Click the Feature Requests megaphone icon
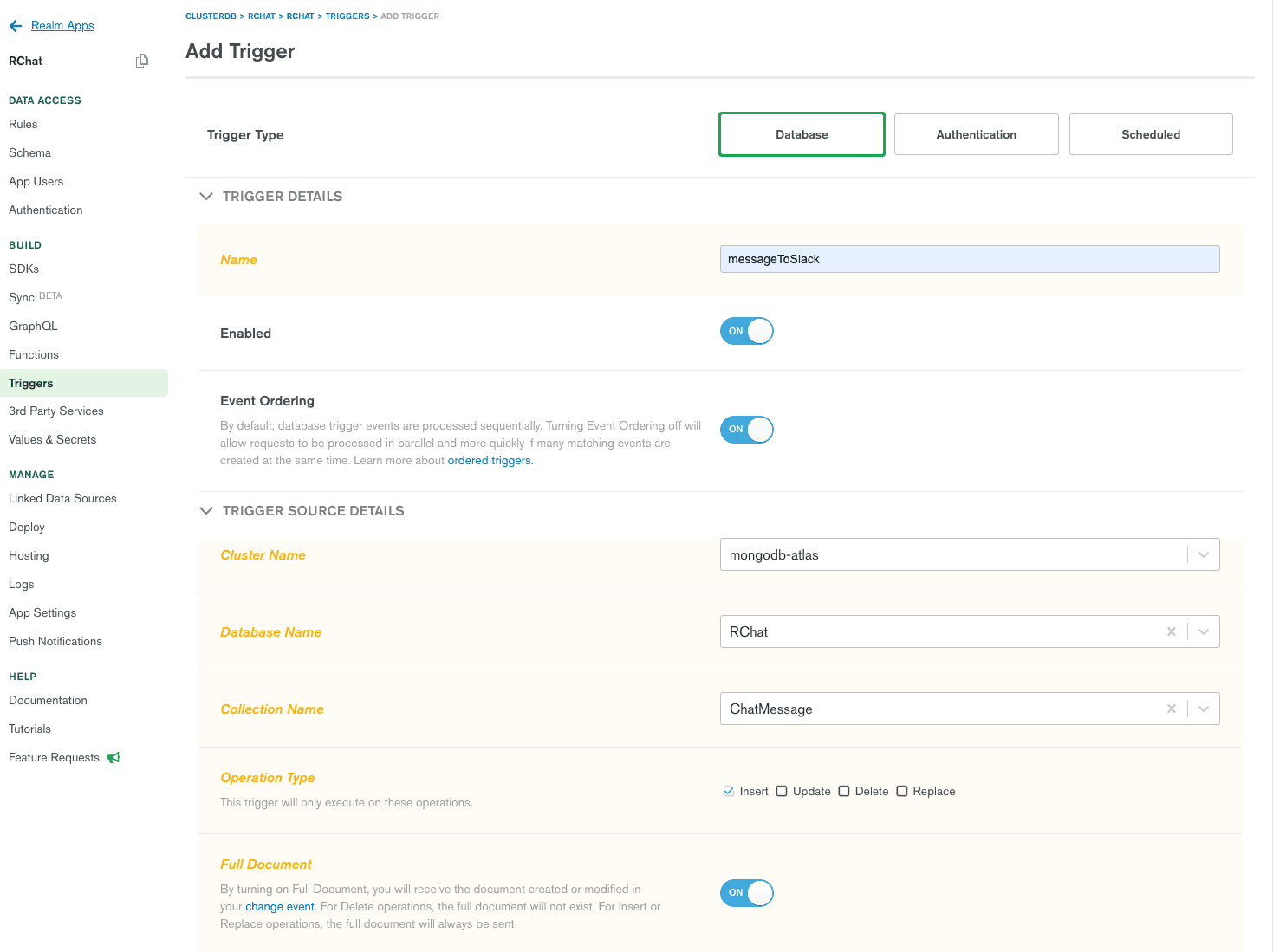1273x952 pixels. 114,758
